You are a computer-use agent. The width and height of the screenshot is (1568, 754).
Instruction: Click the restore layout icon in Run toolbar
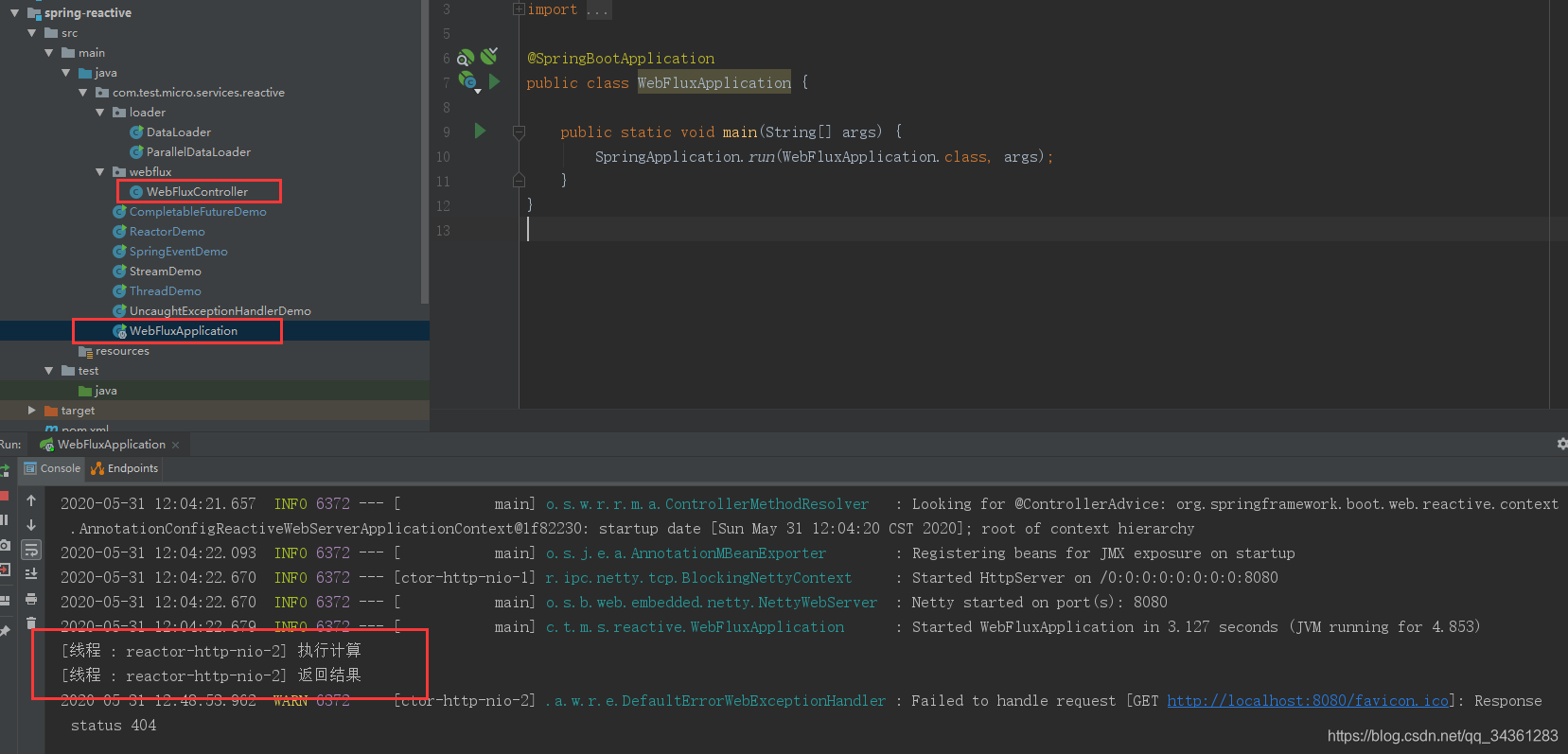point(4,601)
